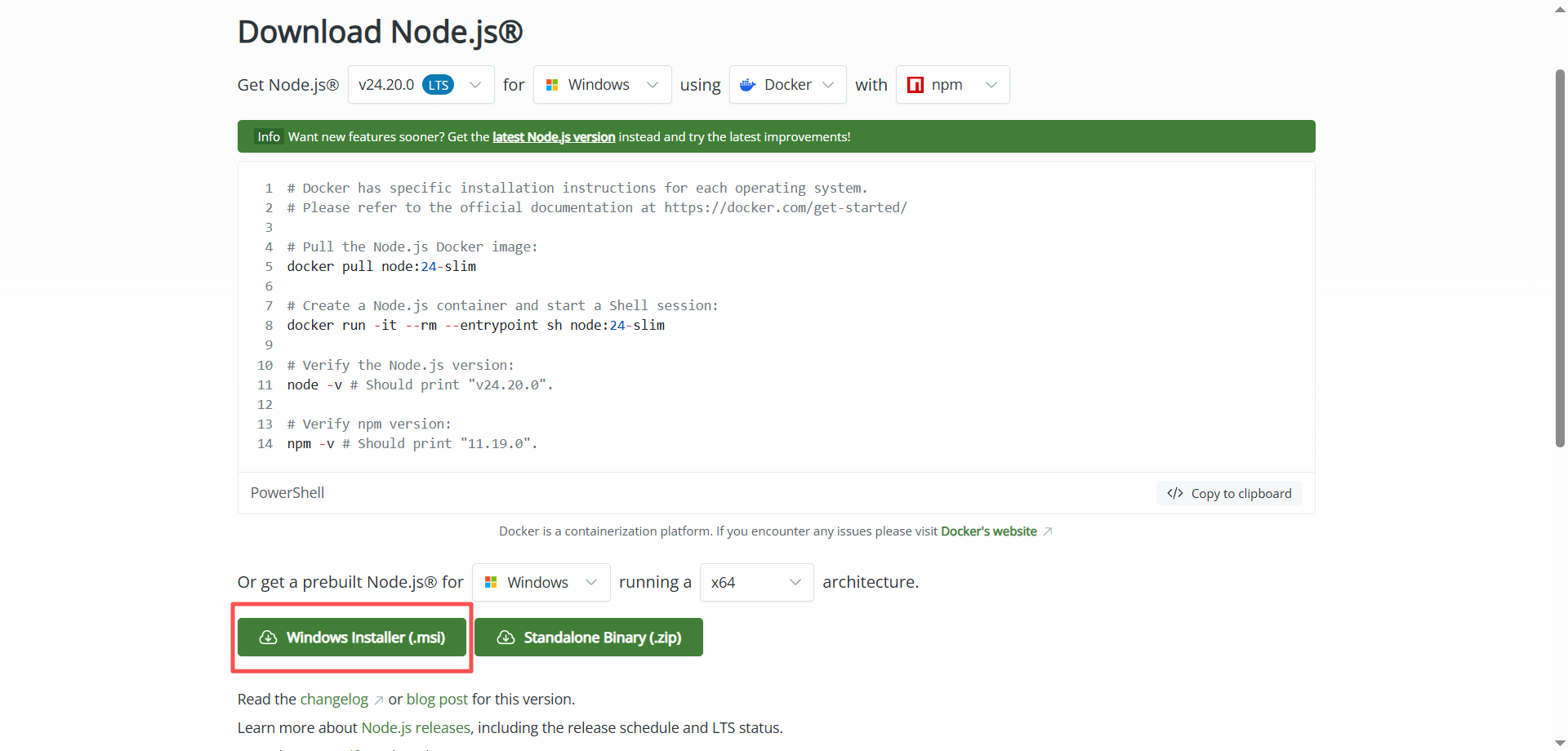Click the "# Docker has specific installation instructions" line
Image resolution: width=1568 pixels, height=751 pixels.
click(577, 189)
